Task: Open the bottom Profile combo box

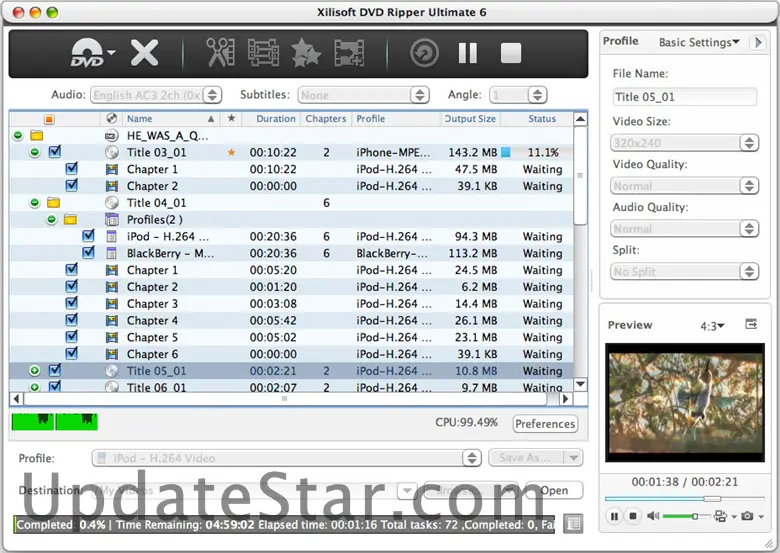Action: point(286,458)
